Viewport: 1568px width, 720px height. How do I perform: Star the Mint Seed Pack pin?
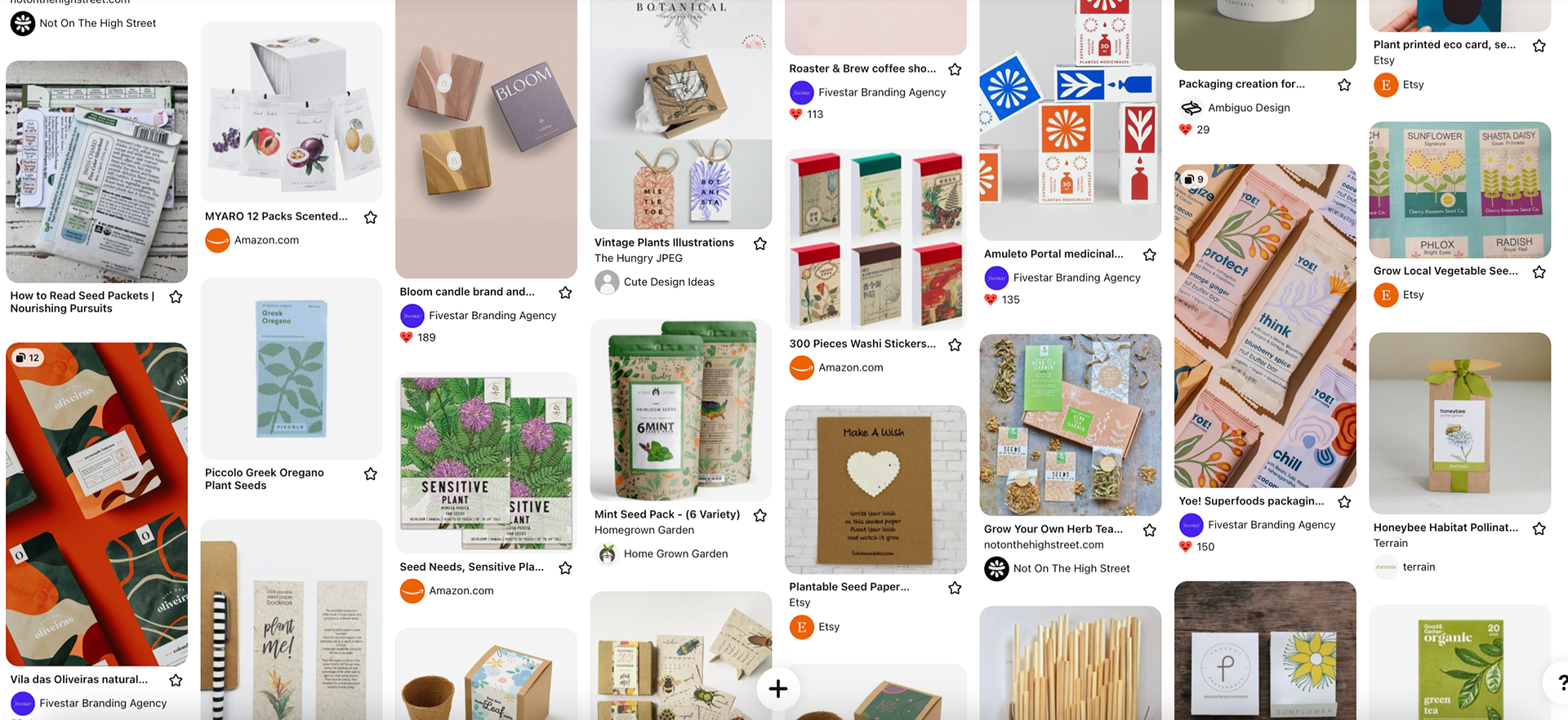(760, 515)
